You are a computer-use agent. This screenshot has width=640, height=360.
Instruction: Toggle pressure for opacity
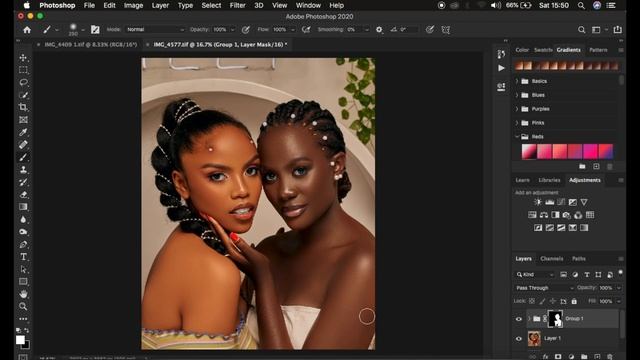[x=246, y=29]
